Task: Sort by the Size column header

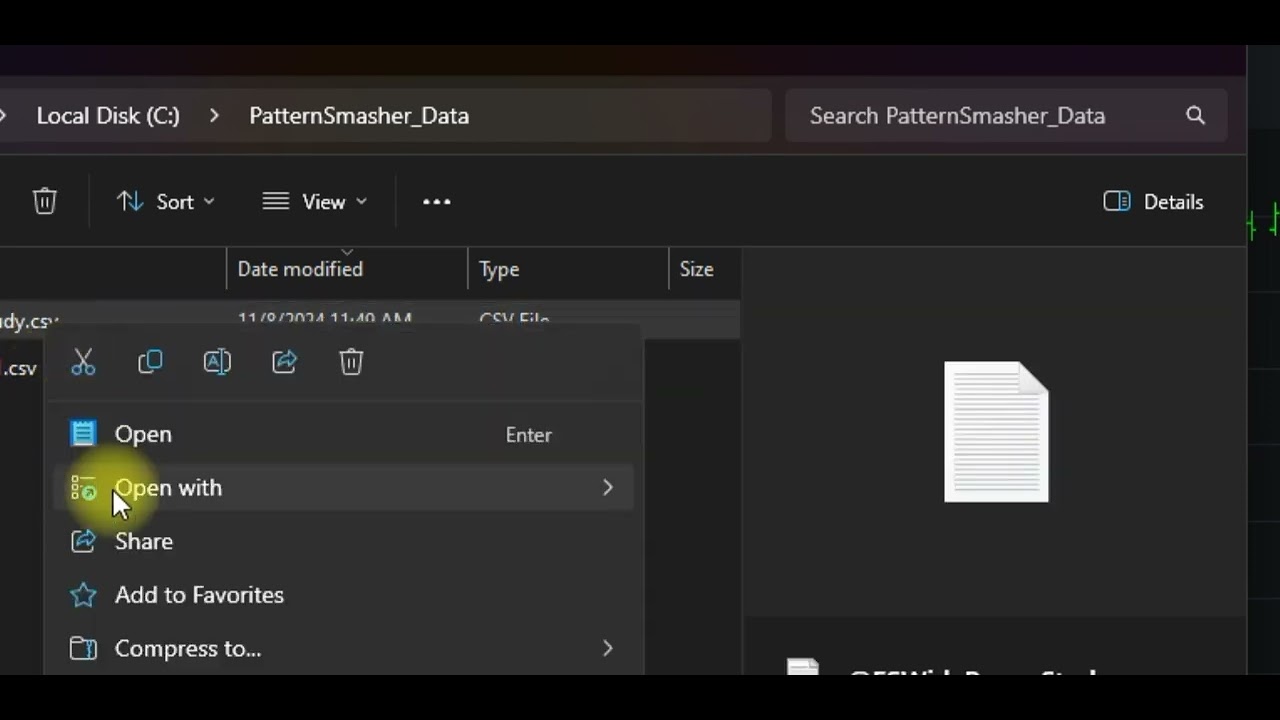Action: click(704, 269)
